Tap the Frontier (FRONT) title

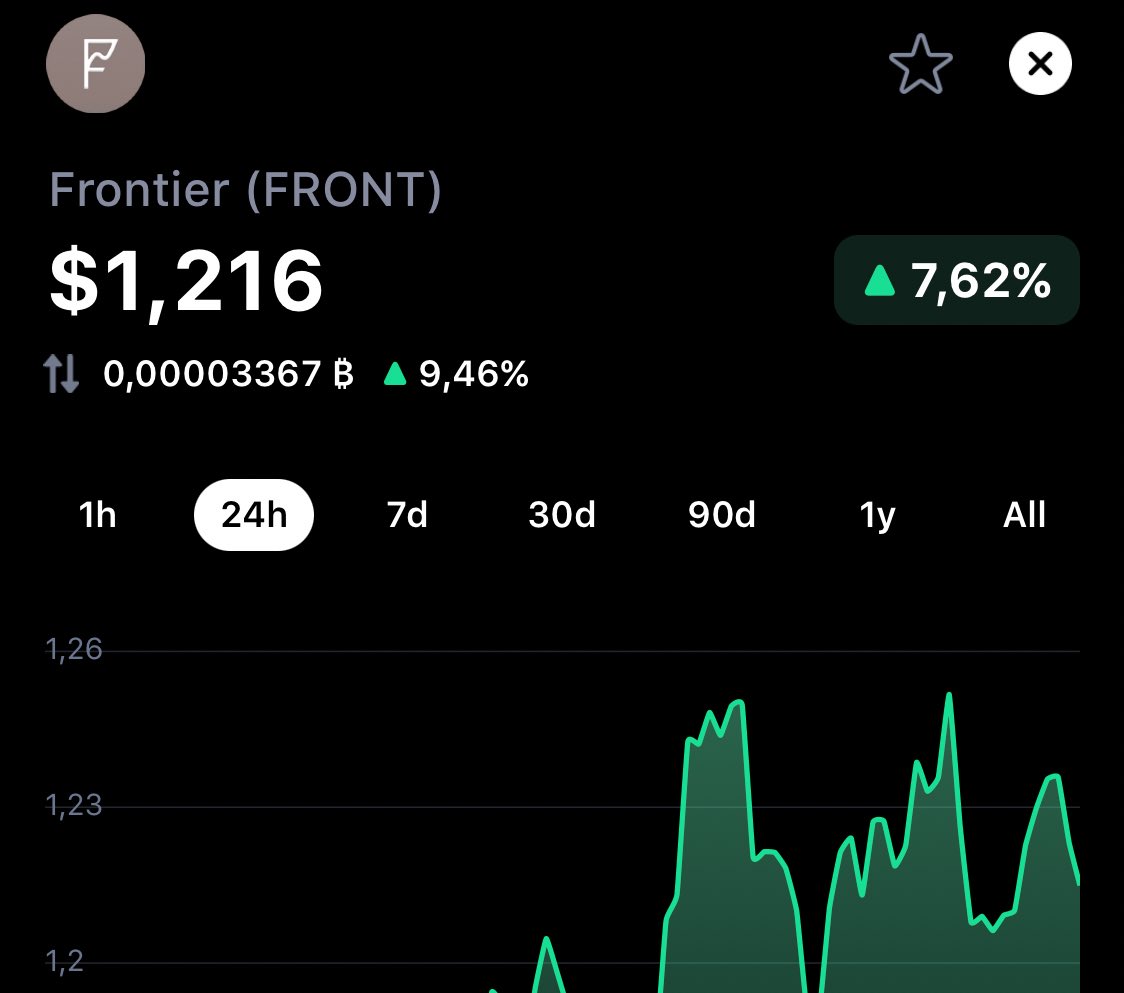pyautogui.click(x=245, y=190)
